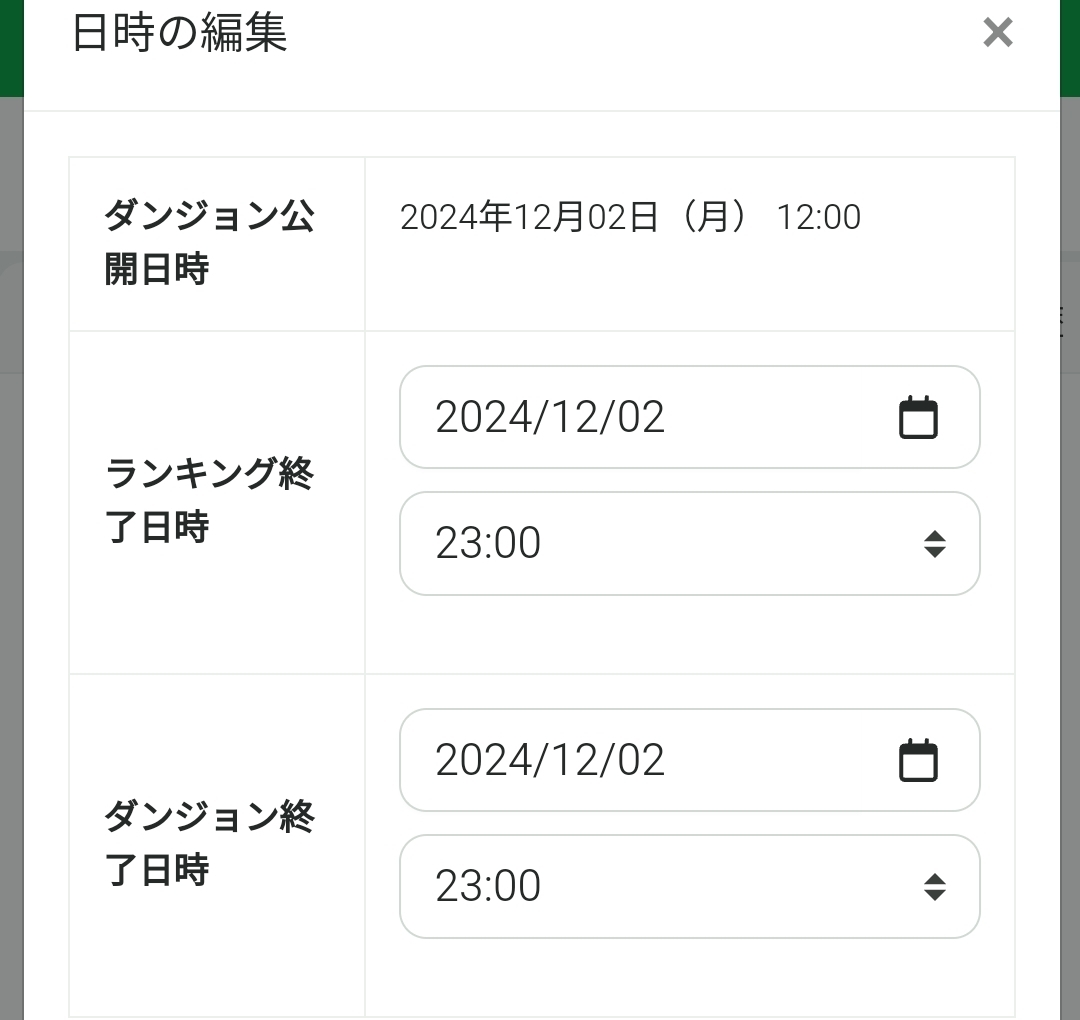Select day 02 in ダンジョン終了日時 date
1080x1020 pixels.
pos(640,760)
